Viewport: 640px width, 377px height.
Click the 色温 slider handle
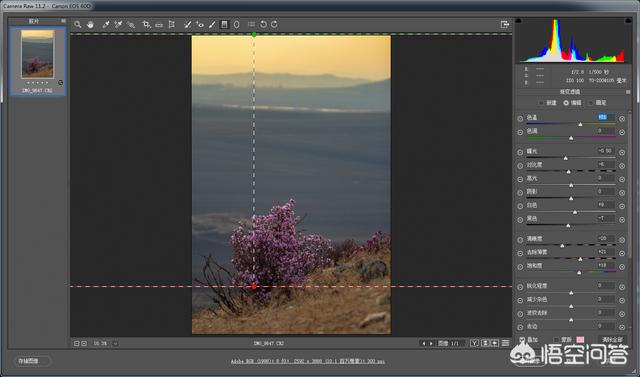pos(580,124)
